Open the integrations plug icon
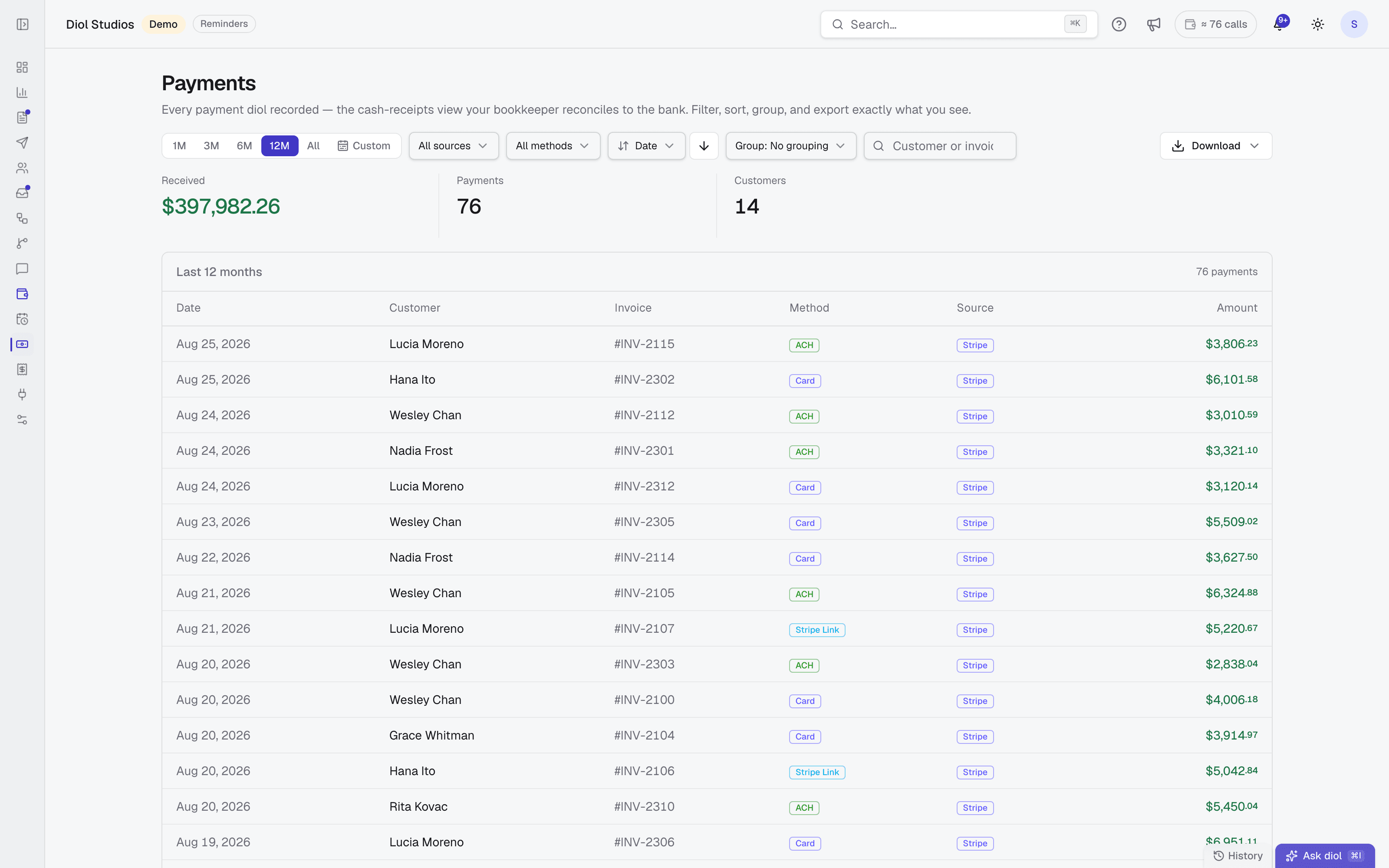1389x868 pixels. click(x=23, y=395)
